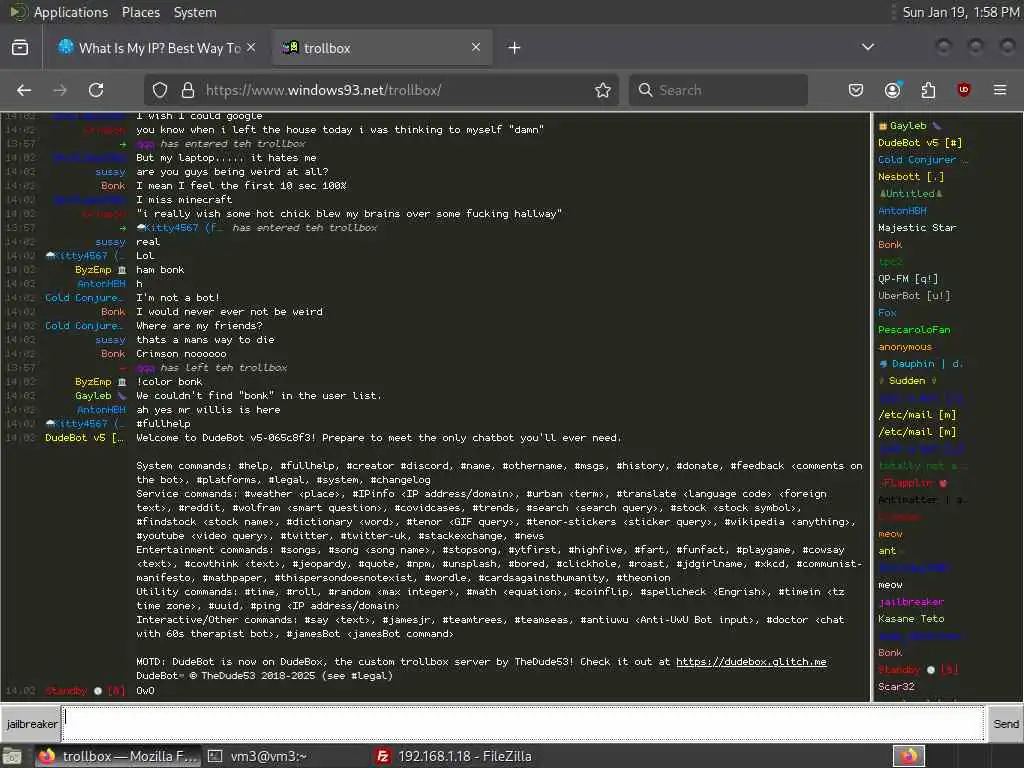Select ant in the user list
1024x768 pixels.
click(887, 551)
